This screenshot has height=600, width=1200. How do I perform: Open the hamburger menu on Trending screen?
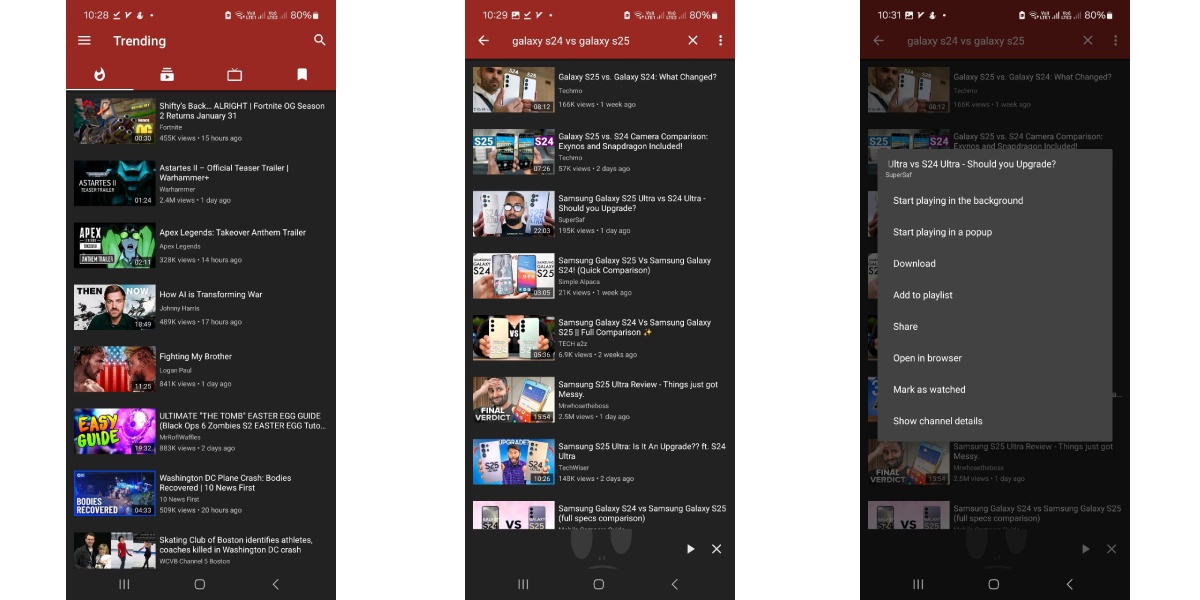pyautogui.click(x=84, y=41)
